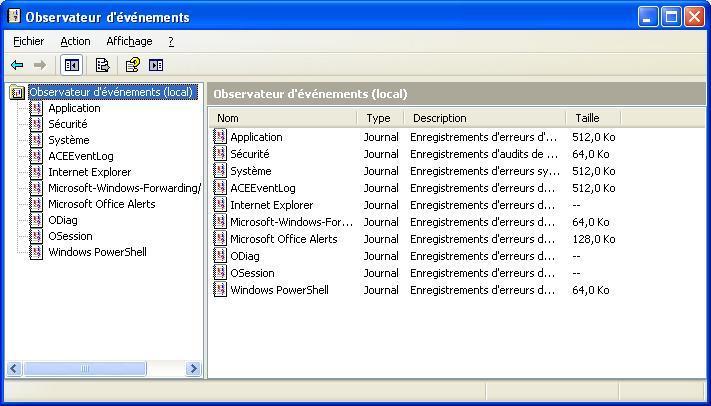Select Microsoft Office Alerts name in right list
This screenshot has width=711, height=406.
[x=284, y=239]
